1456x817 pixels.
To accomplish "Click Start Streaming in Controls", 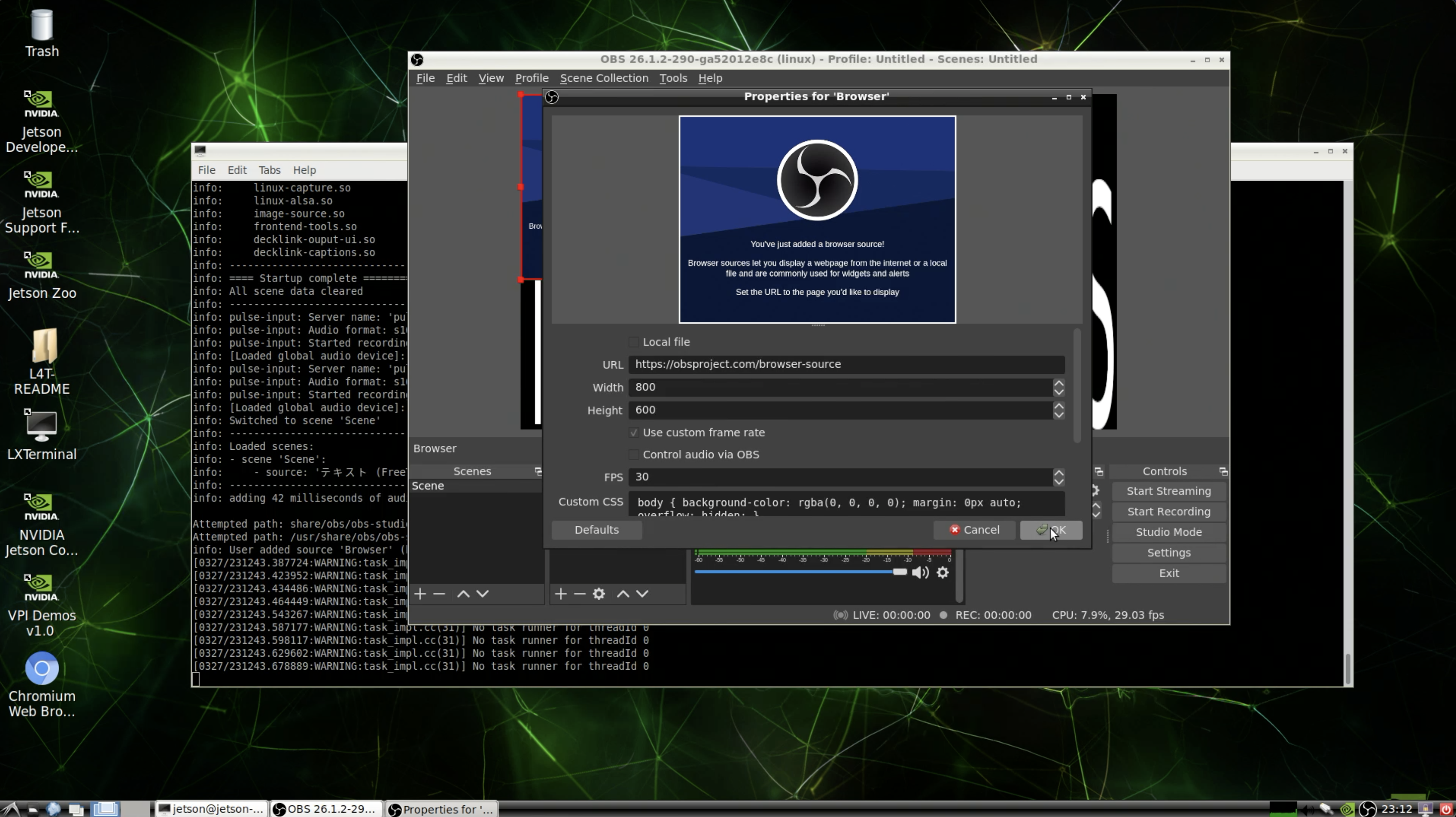I will point(1168,491).
